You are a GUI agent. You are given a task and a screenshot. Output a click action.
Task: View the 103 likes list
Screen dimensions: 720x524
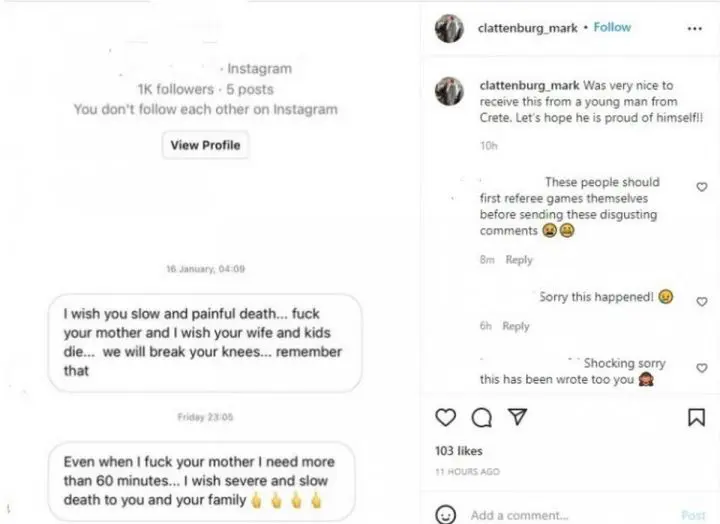tap(459, 451)
